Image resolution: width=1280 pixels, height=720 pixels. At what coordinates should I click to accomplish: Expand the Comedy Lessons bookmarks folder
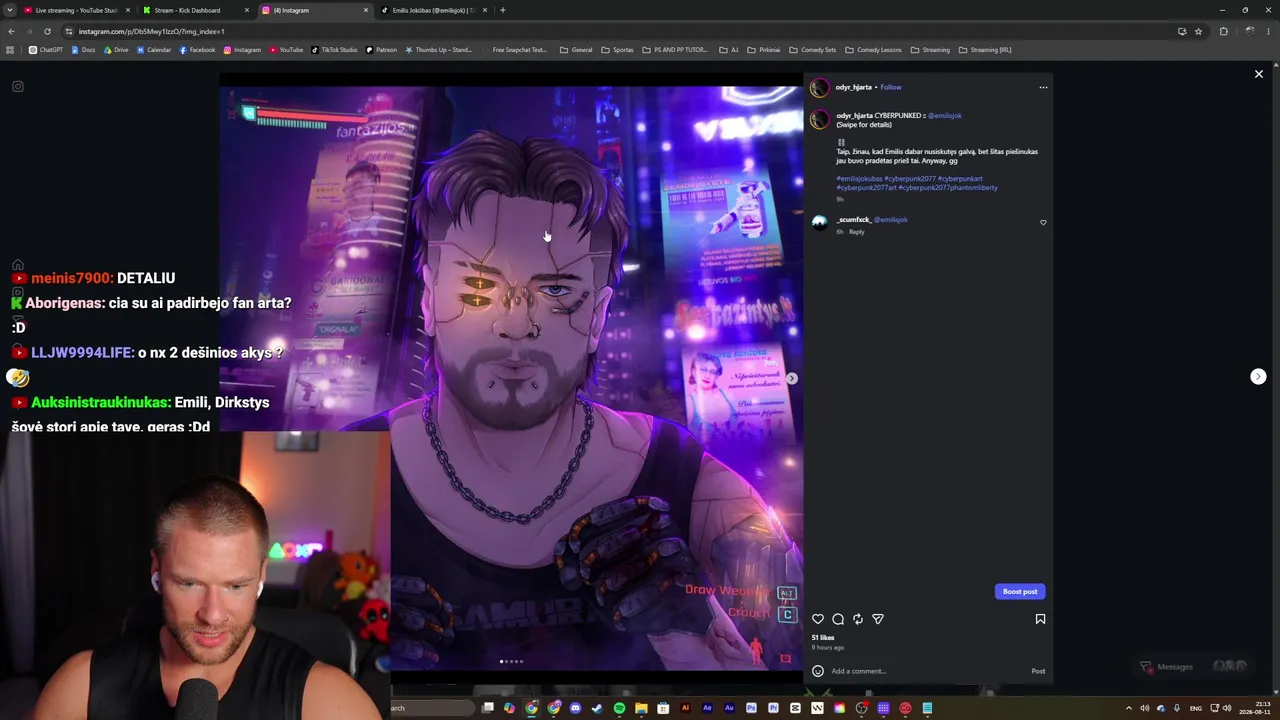point(873,50)
